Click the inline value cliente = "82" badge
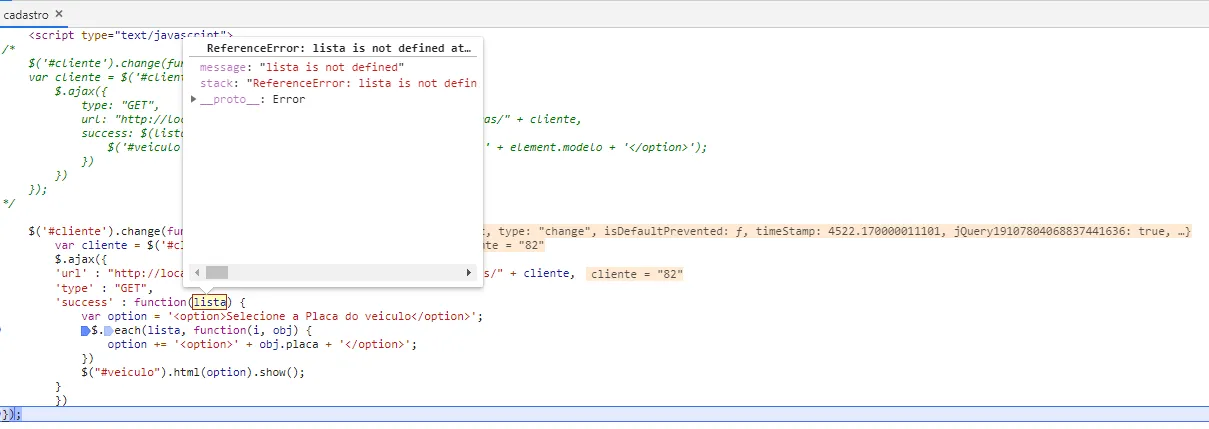 tap(634, 274)
